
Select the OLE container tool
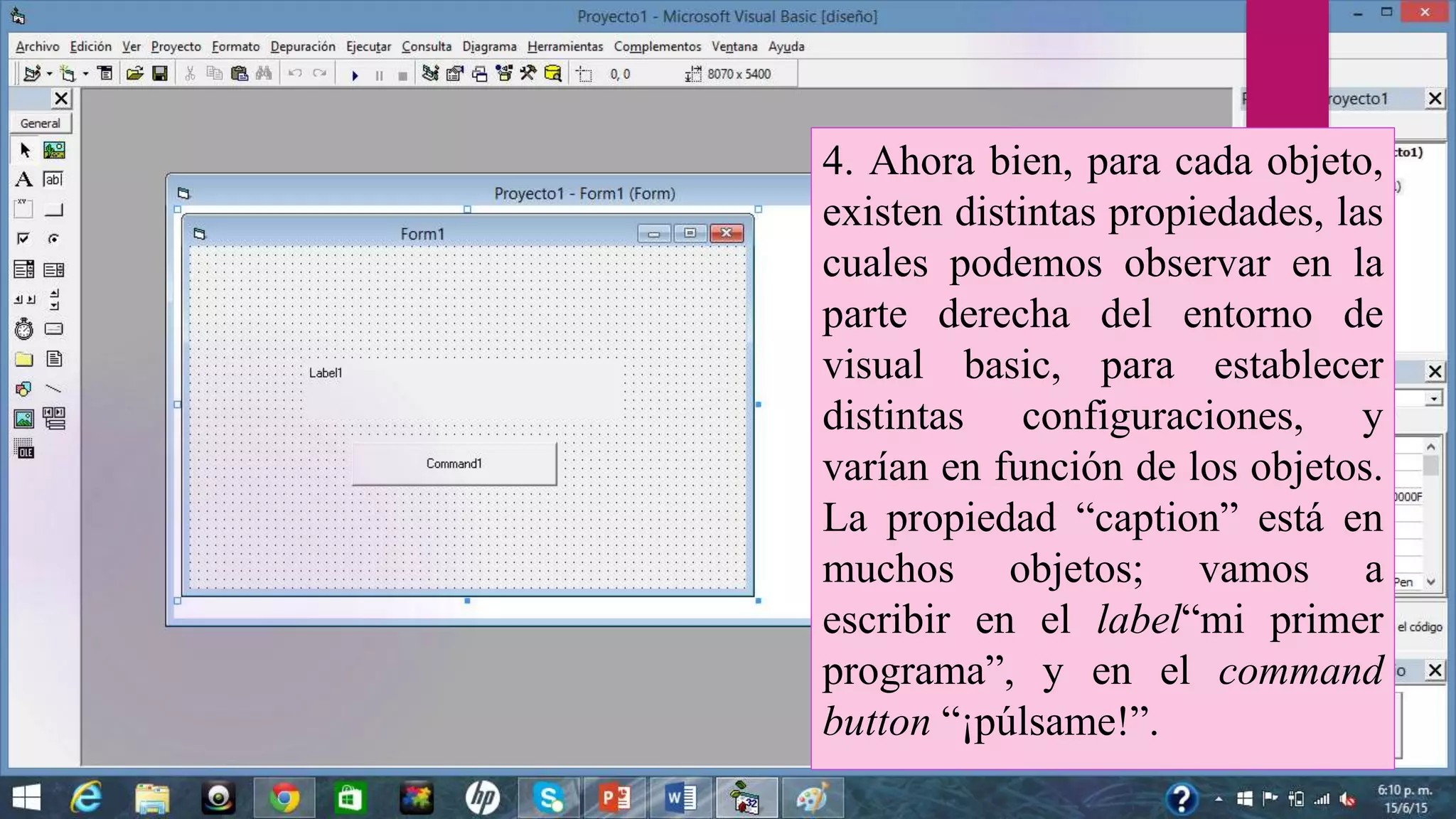[x=23, y=449]
